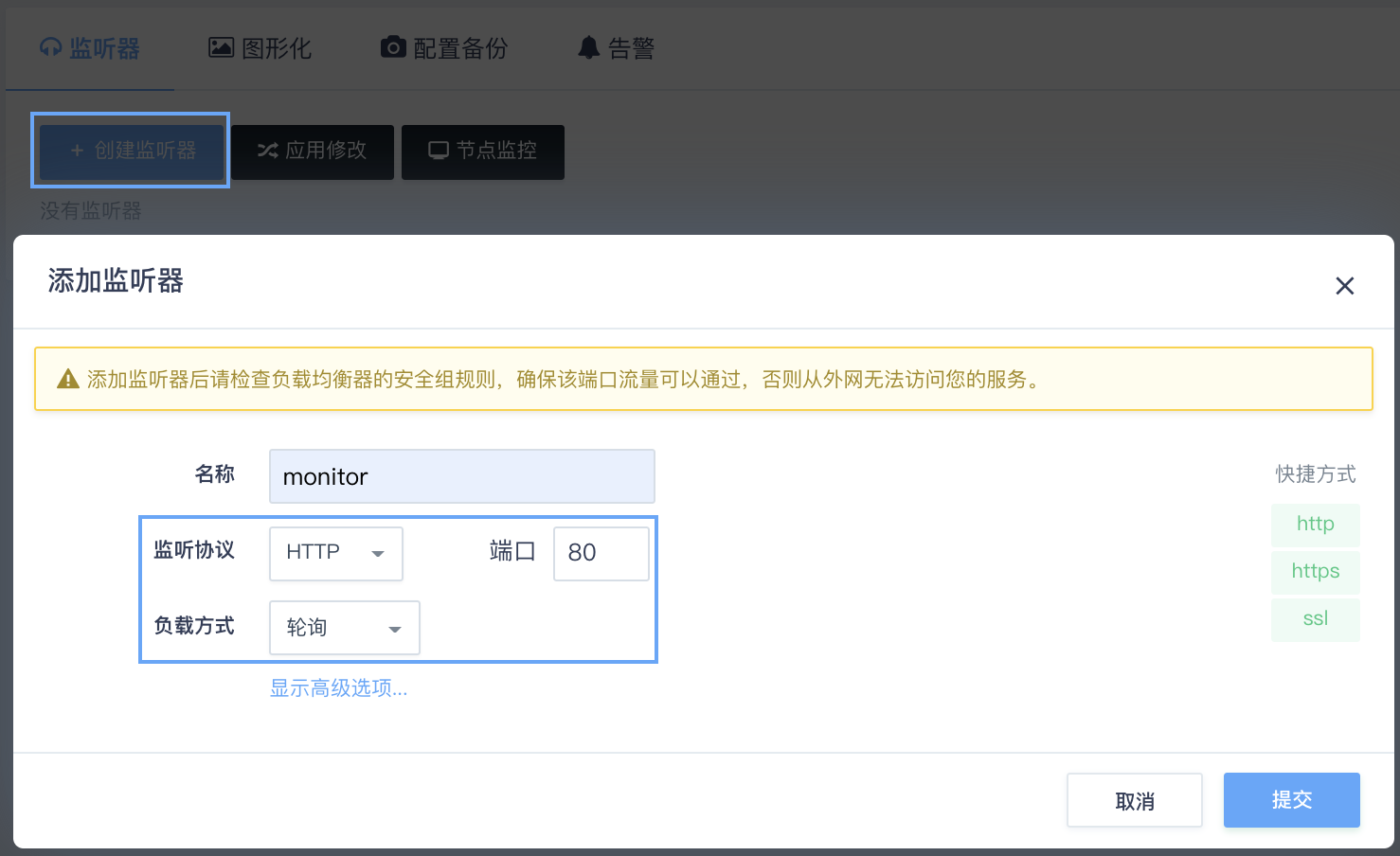The image size is (1400, 856).
Task: Click the shuffle icon on 应用修改
Action: tap(268, 151)
